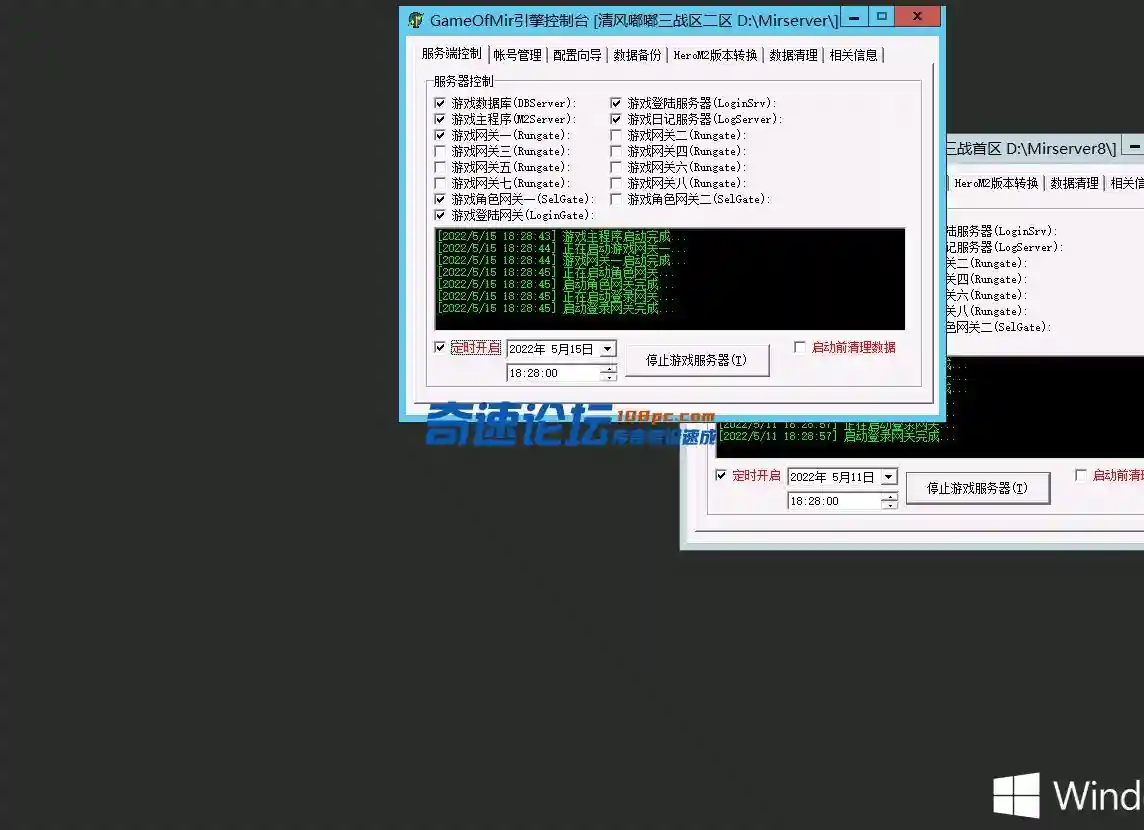Toggle 游戏数据库(DBServer) checkbox
This screenshot has width=1144, height=830.
click(x=440, y=103)
